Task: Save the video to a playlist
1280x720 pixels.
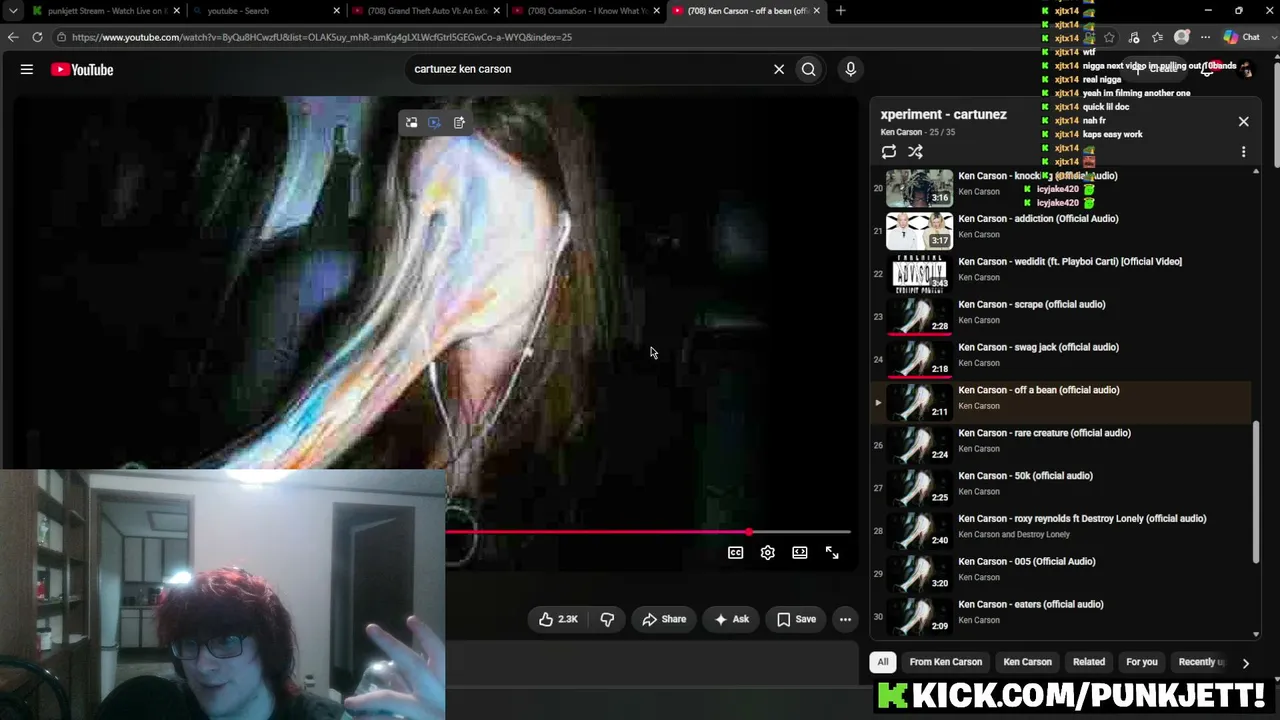Action: coord(796,620)
